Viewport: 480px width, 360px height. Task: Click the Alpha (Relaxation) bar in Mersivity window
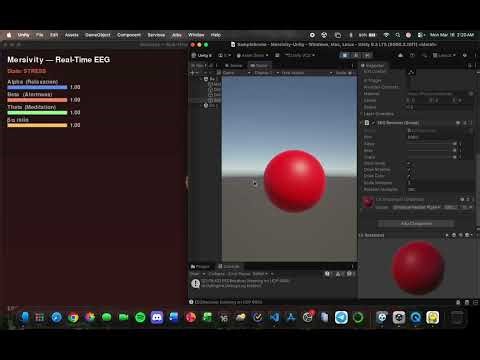[37, 87]
